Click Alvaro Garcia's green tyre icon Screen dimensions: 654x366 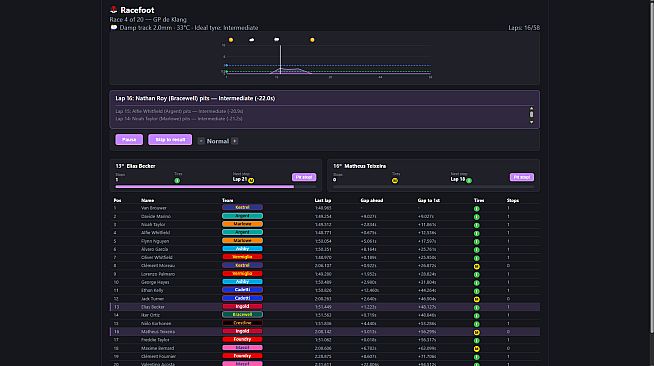click(476, 250)
